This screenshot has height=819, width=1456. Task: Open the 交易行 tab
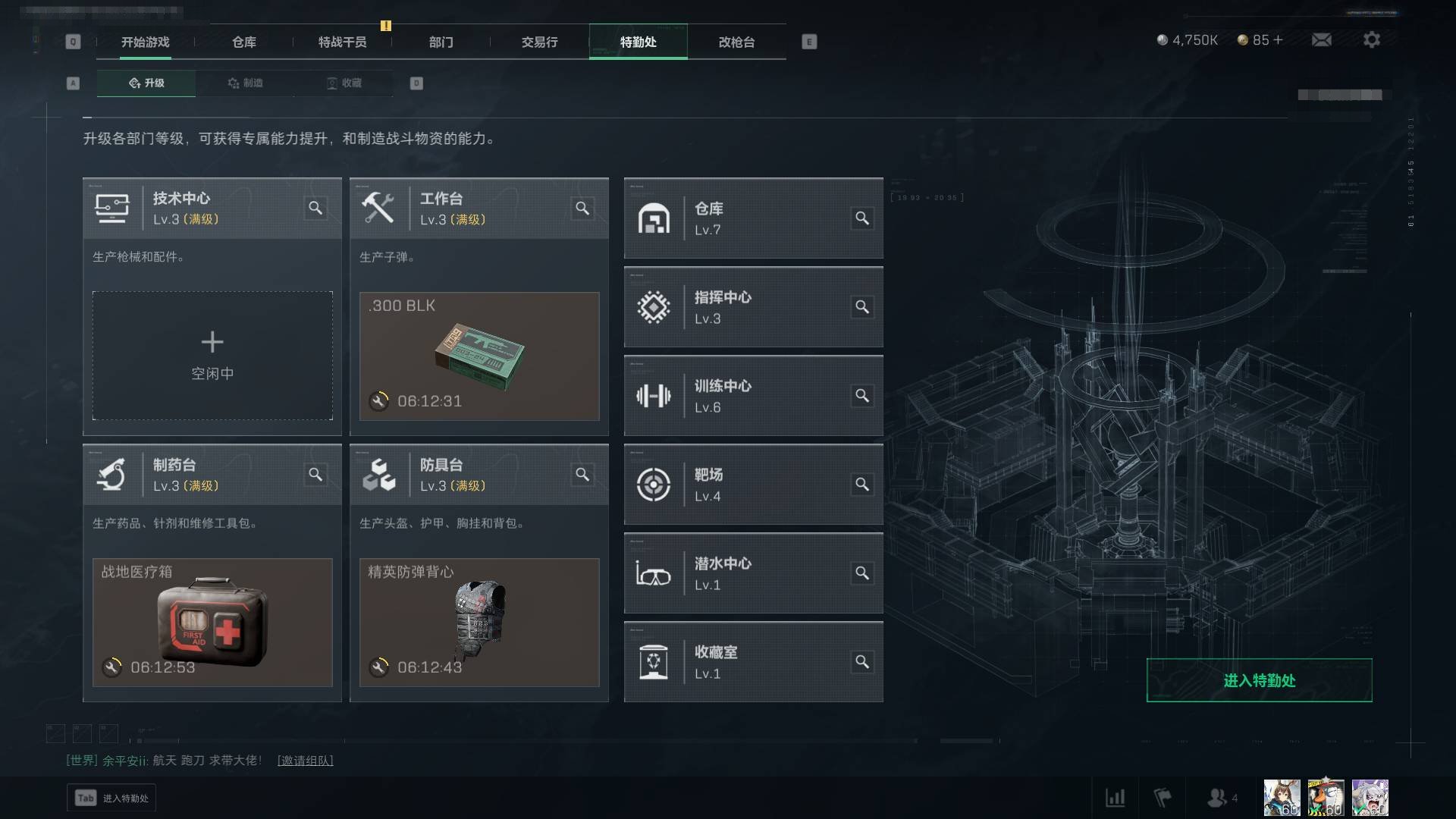point(539,42)
